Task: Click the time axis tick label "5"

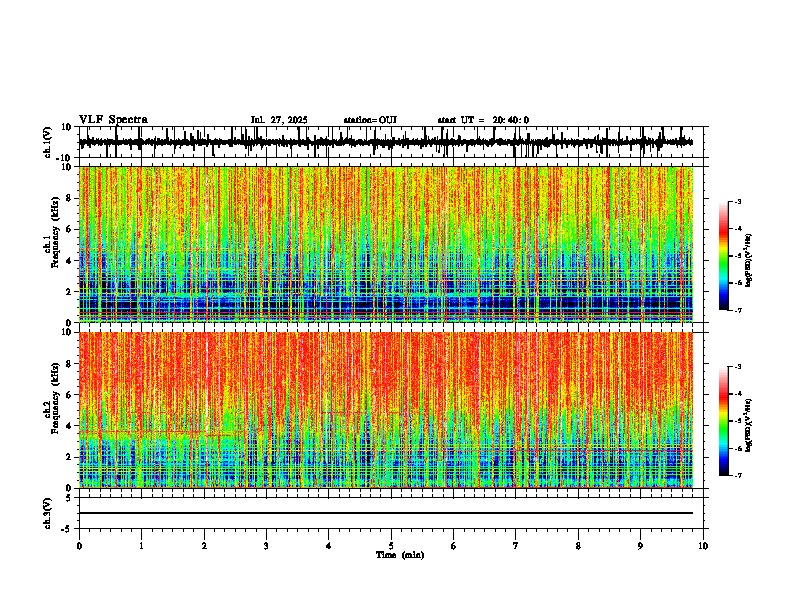Action: [x=391, y=546]
